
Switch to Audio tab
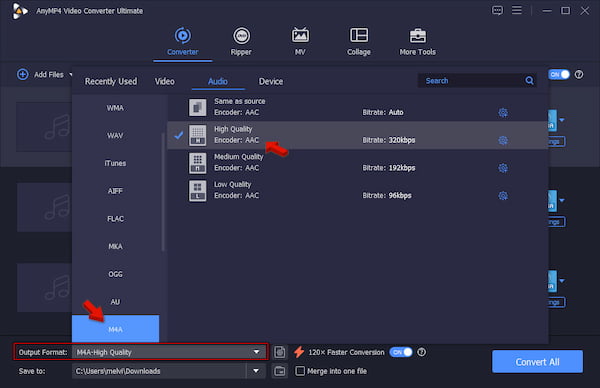tap(218, 82)
